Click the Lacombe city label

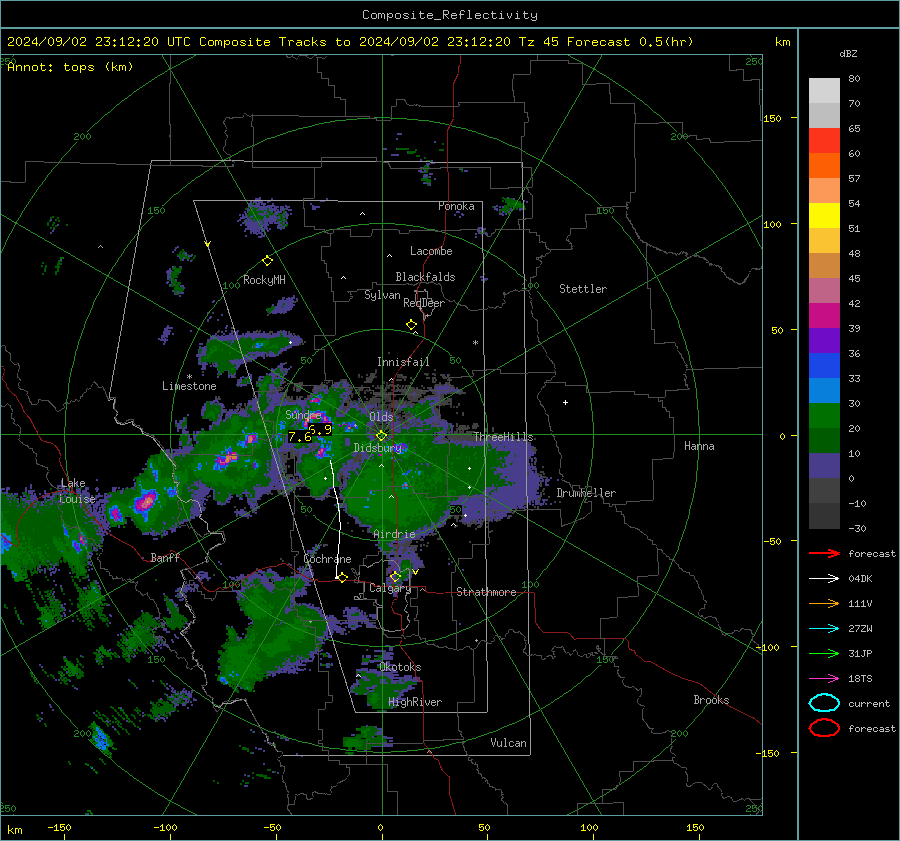tap(431, 251)
